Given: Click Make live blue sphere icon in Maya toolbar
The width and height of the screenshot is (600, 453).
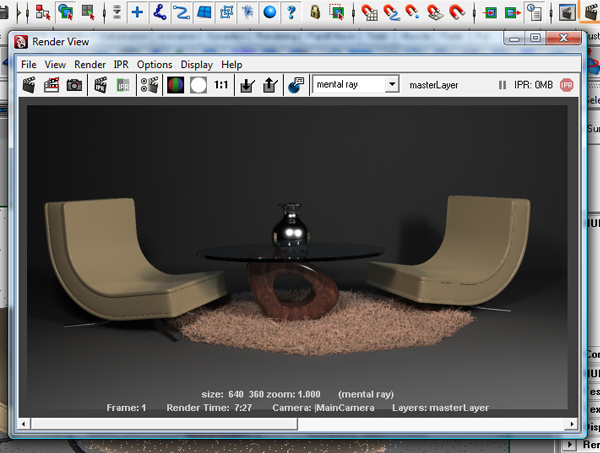Looking at the screenshot, I should click(270, 12).
